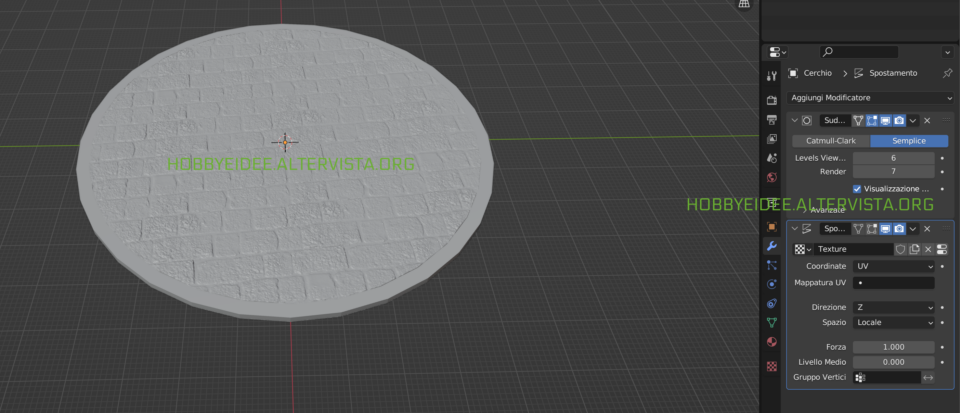960x413 pixels.
Task: Open the Modifiers wrench tab
Action: pyautogui.click(x=771, y=246)
